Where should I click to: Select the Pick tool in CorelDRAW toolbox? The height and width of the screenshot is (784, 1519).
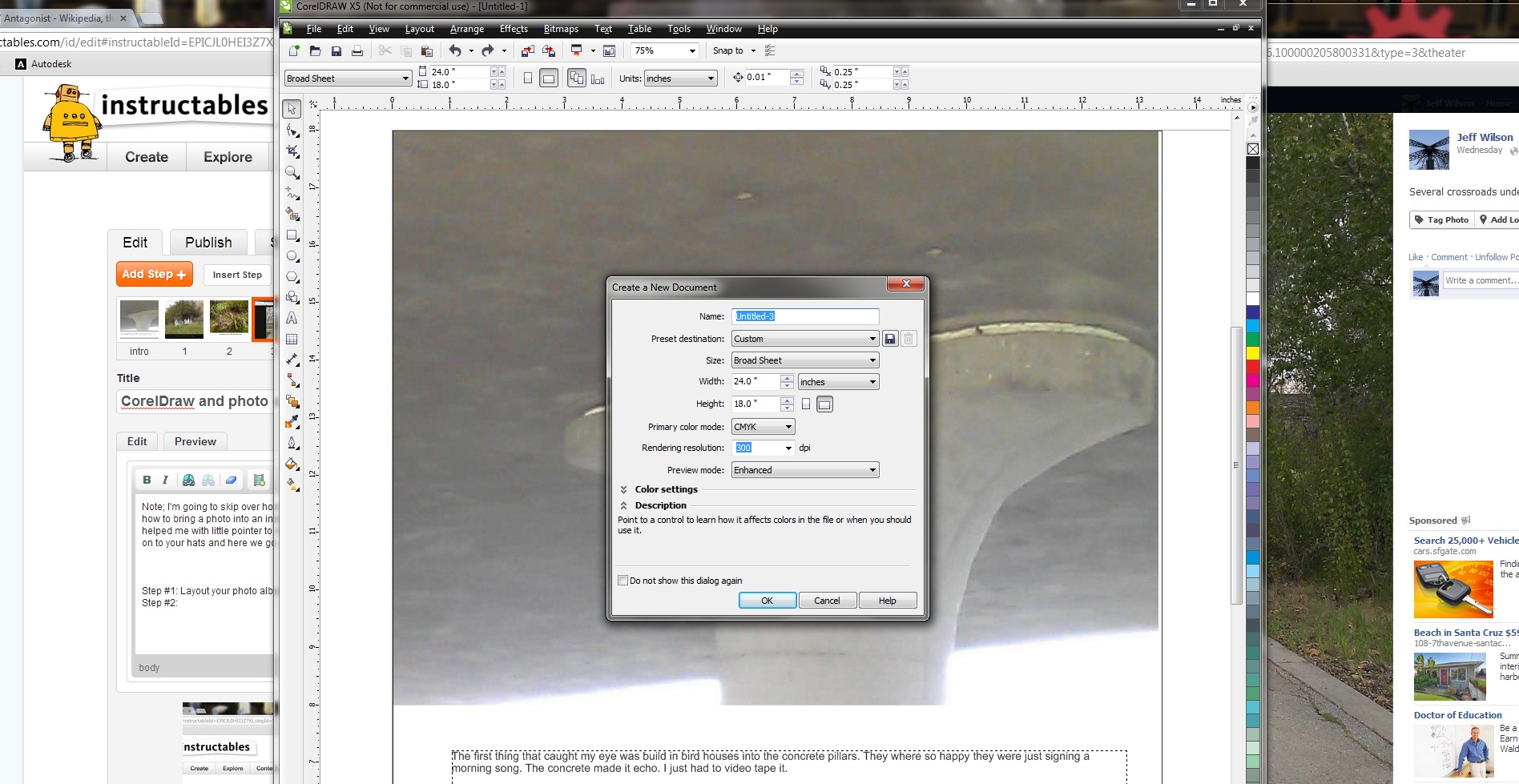point(292,108)
